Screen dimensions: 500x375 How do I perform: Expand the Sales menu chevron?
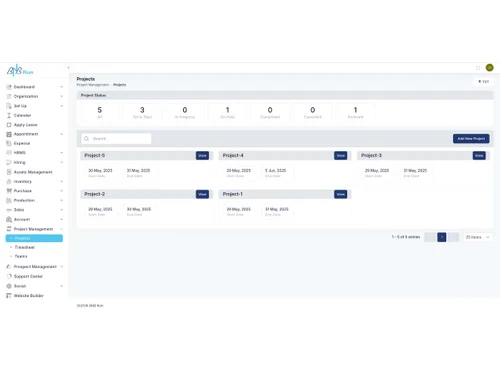(61, 210)
